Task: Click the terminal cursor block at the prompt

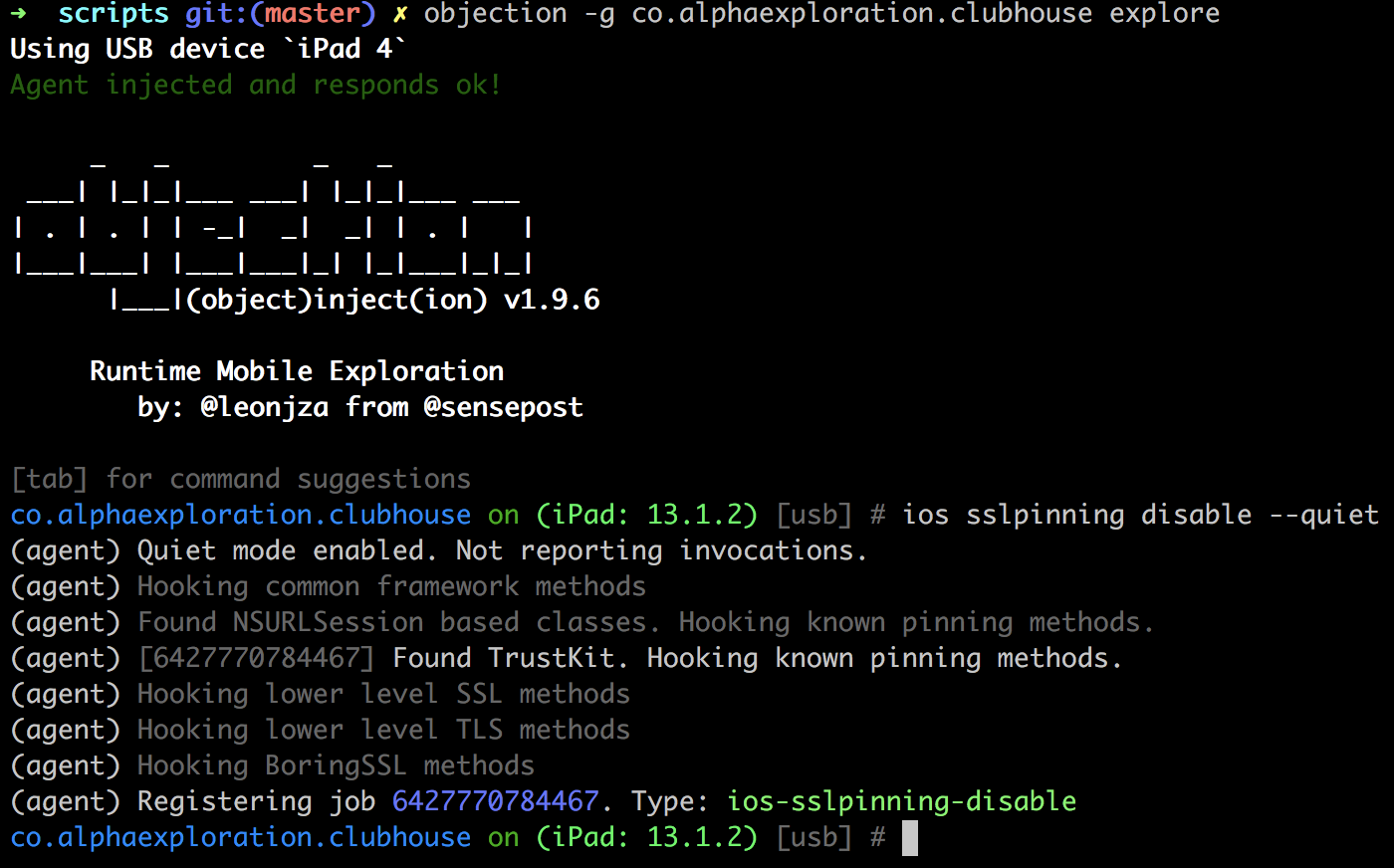Action: click(x=910, y=837)
